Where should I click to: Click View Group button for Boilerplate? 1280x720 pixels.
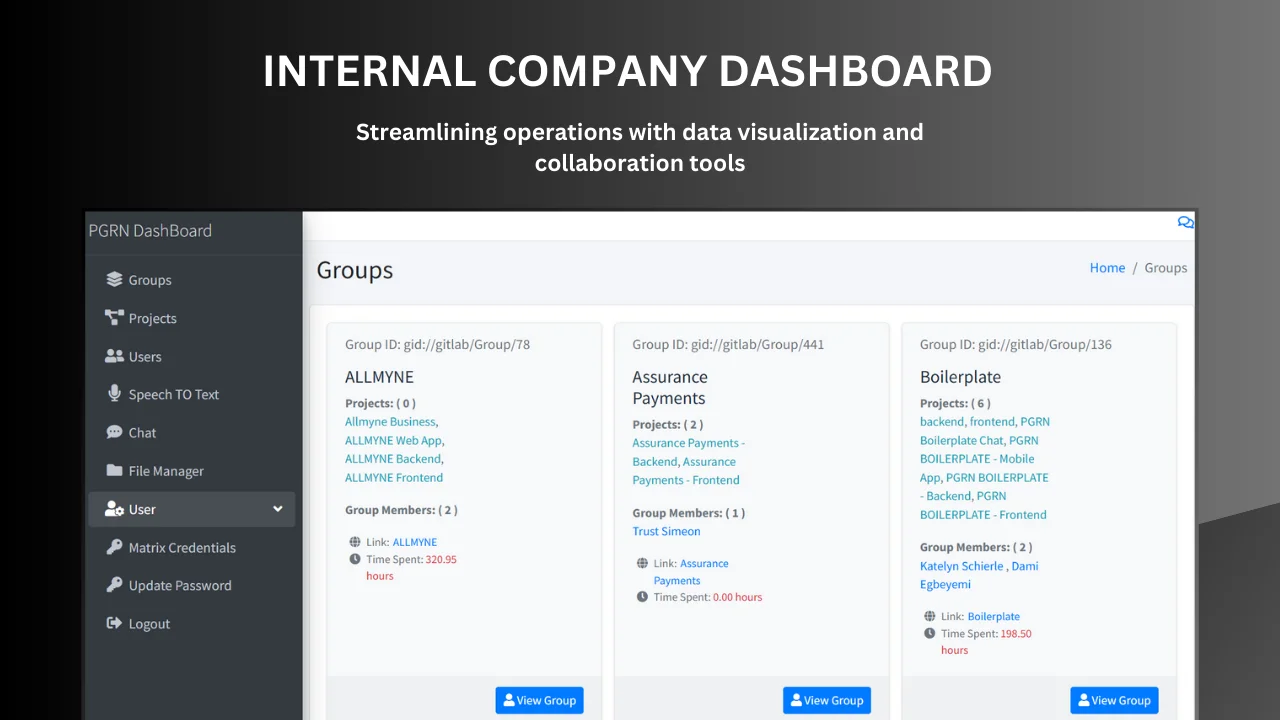coord(1114,700)
